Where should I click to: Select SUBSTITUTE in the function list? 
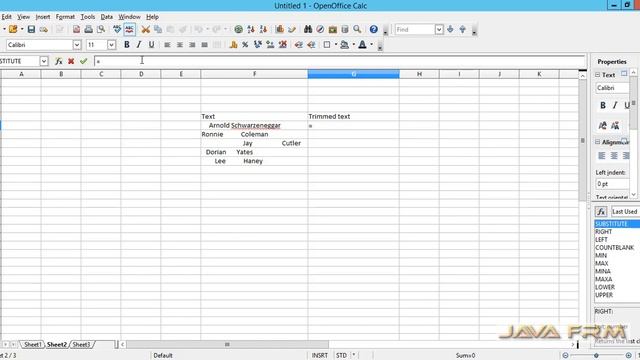click(617, 224)
